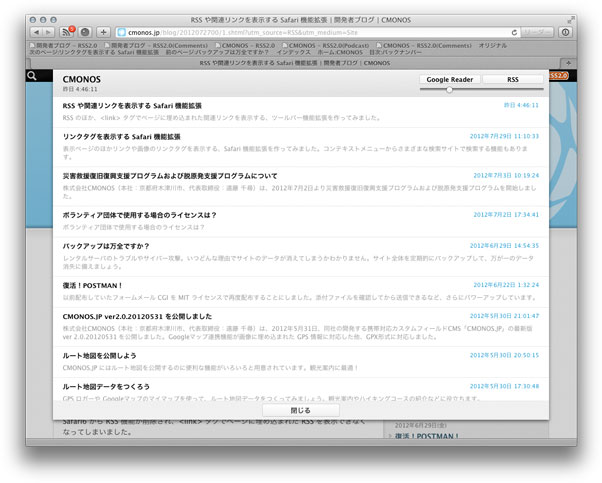This screenshot has height=483, width=602.
Task: Select the tab titled RSS や関連リンクを表示する
Action: pos(295,63)
